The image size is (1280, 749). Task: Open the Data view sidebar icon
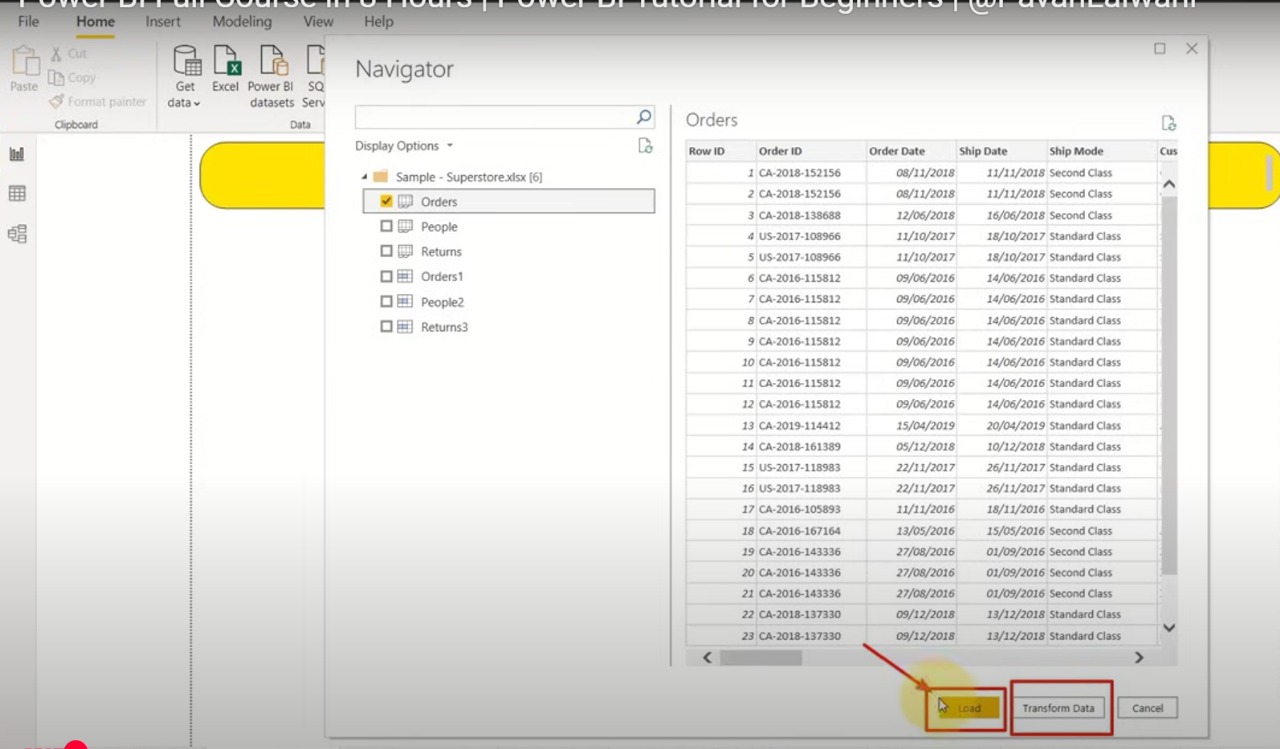click(17, 194)
